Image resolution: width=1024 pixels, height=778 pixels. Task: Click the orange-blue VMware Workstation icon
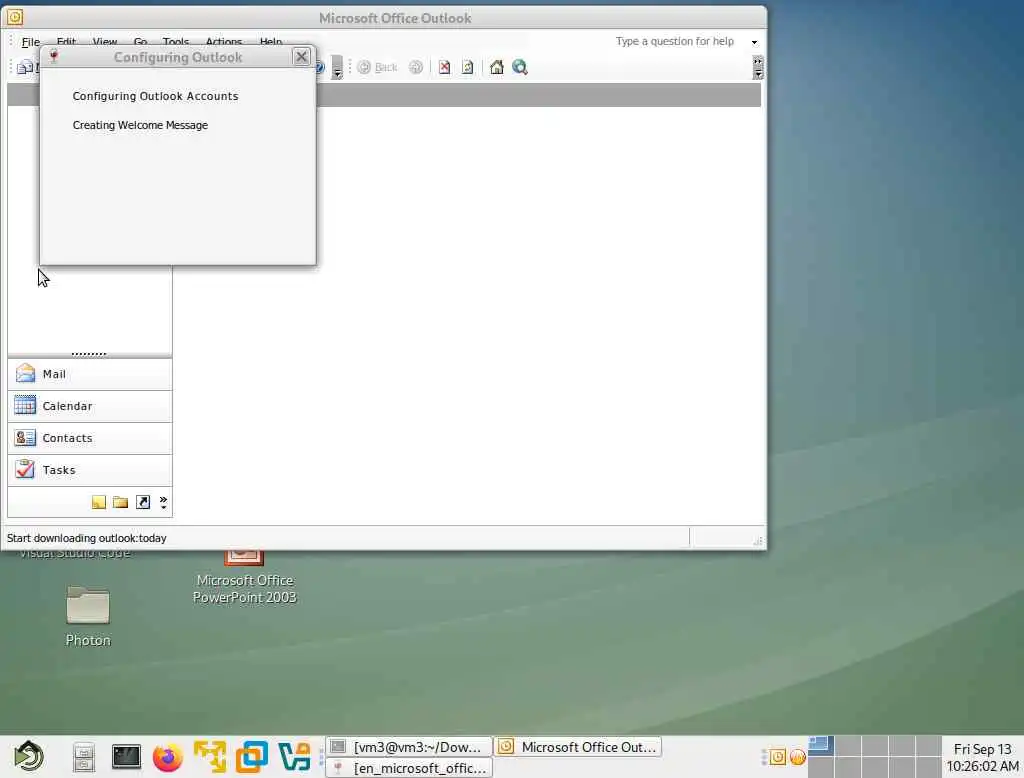click(252, 757)
